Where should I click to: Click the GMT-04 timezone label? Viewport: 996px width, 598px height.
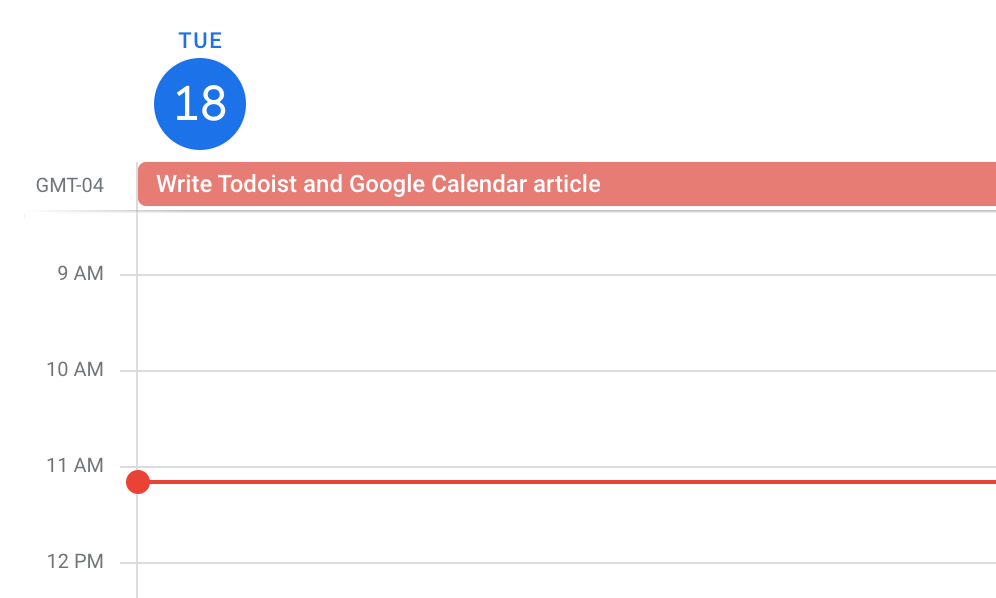(x=70, y=185)
